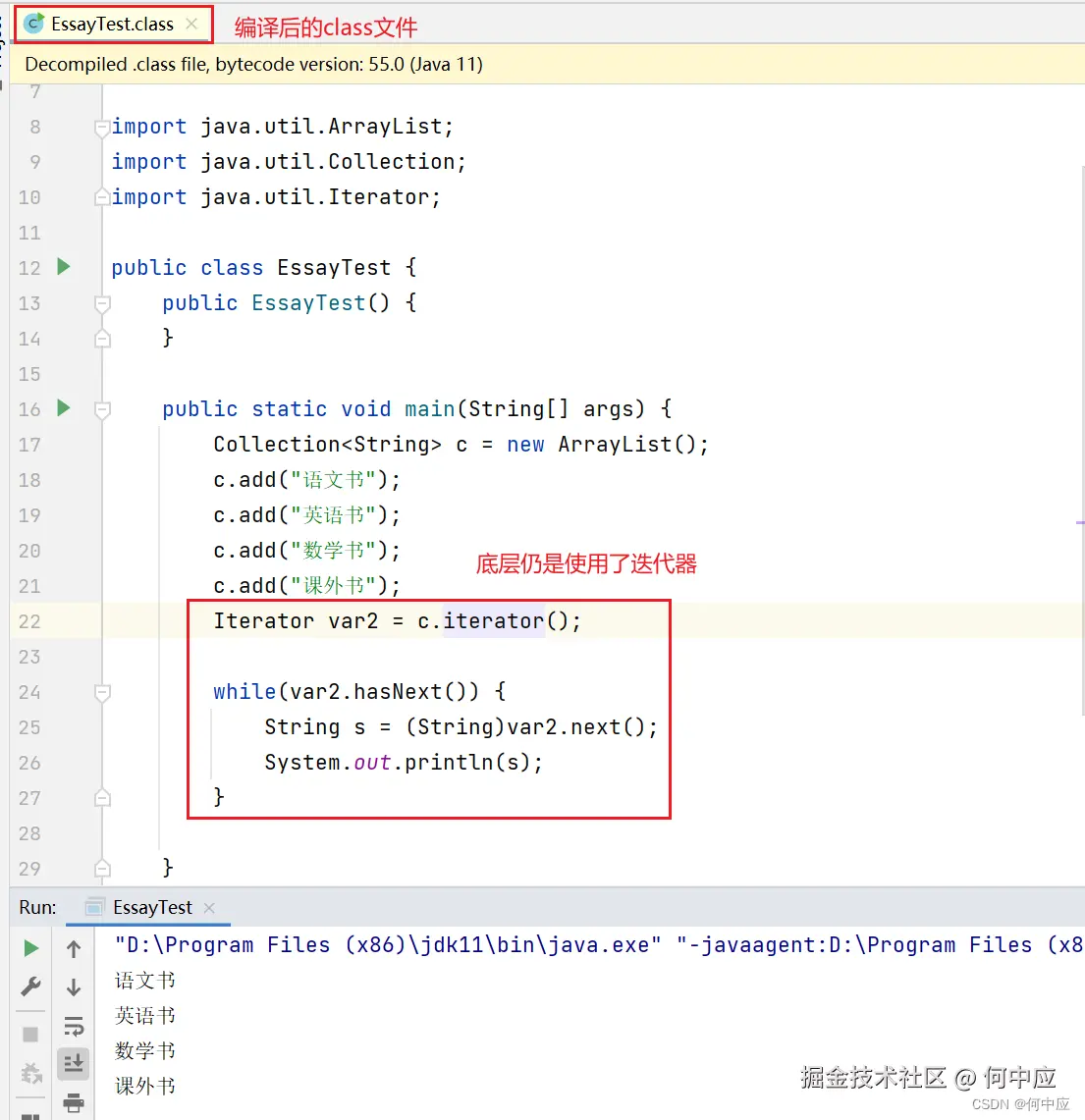Stop the running process

(30, 1035)
